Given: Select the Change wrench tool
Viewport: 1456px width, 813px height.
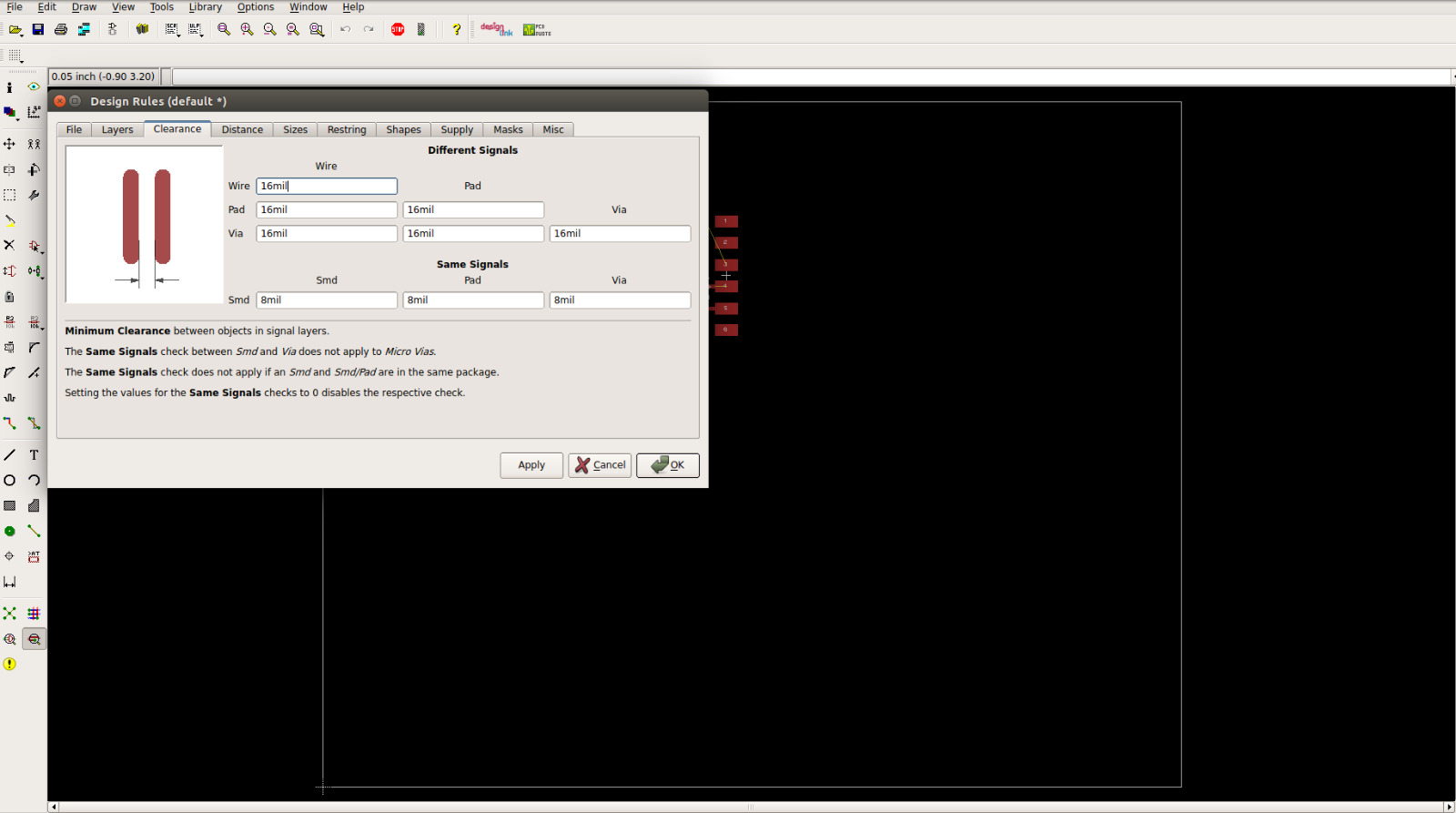Looking at the screenshot, I should [x=34, y=195].
